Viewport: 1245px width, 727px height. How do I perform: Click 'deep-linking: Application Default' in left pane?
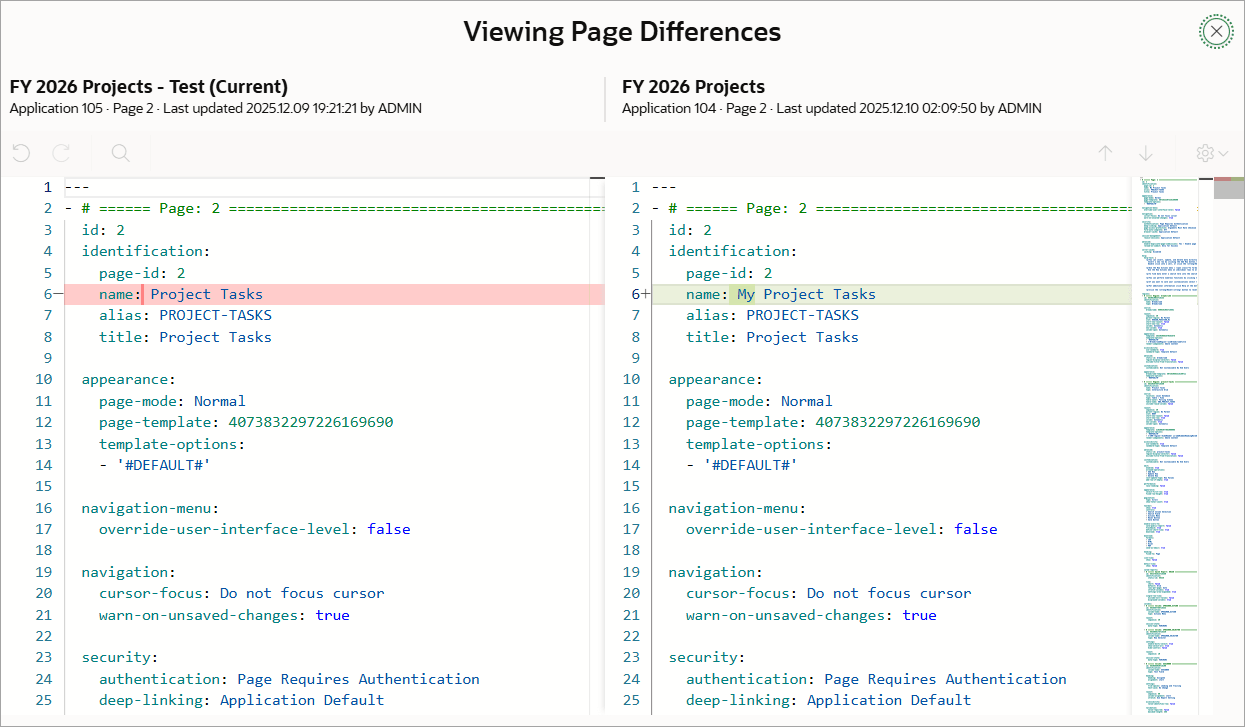pos(241,700)
